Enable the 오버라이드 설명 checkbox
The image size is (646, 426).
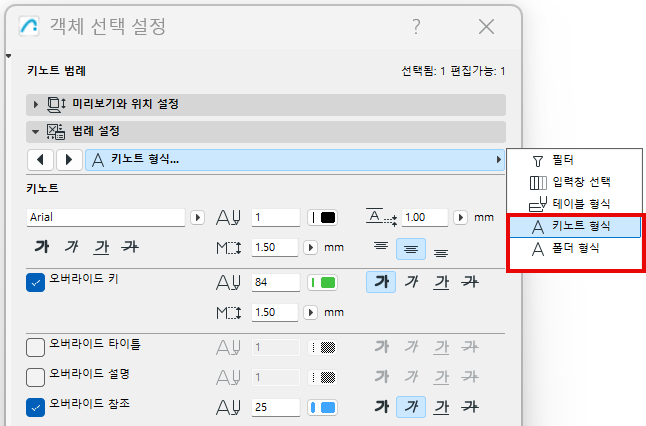coord(35,377)
